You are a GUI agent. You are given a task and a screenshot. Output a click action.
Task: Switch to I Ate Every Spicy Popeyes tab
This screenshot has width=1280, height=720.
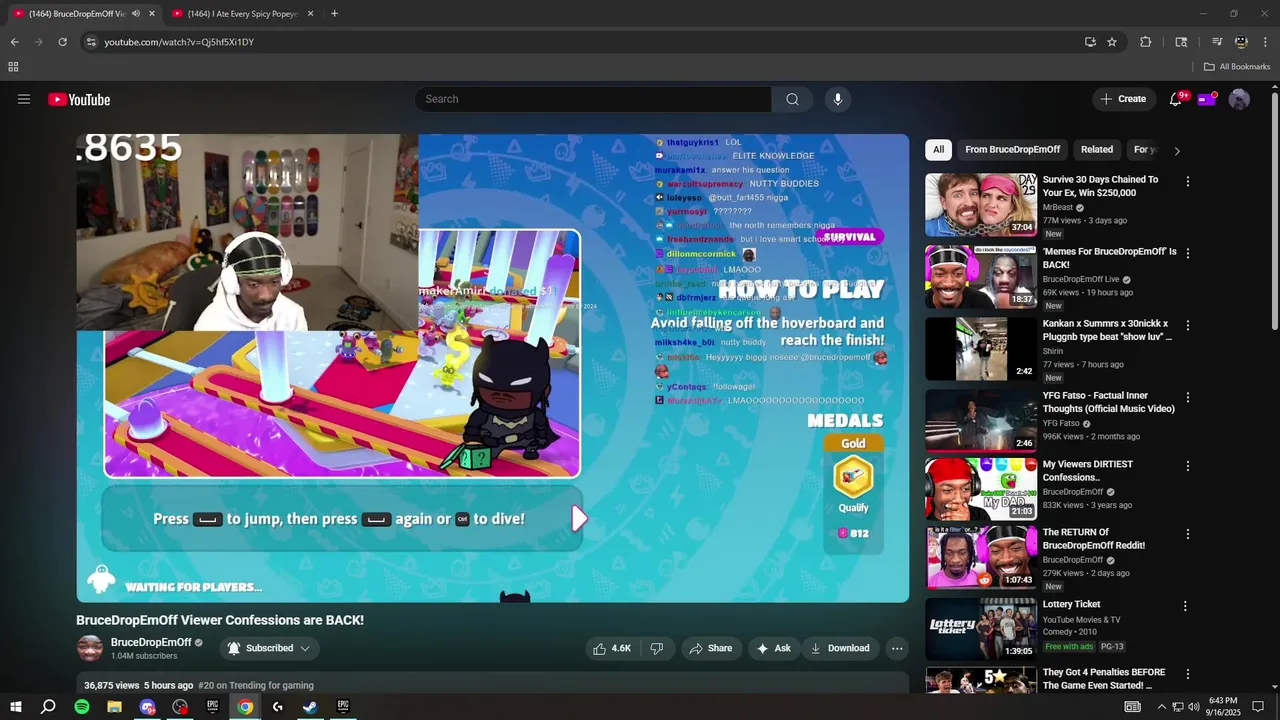[240, 14]
